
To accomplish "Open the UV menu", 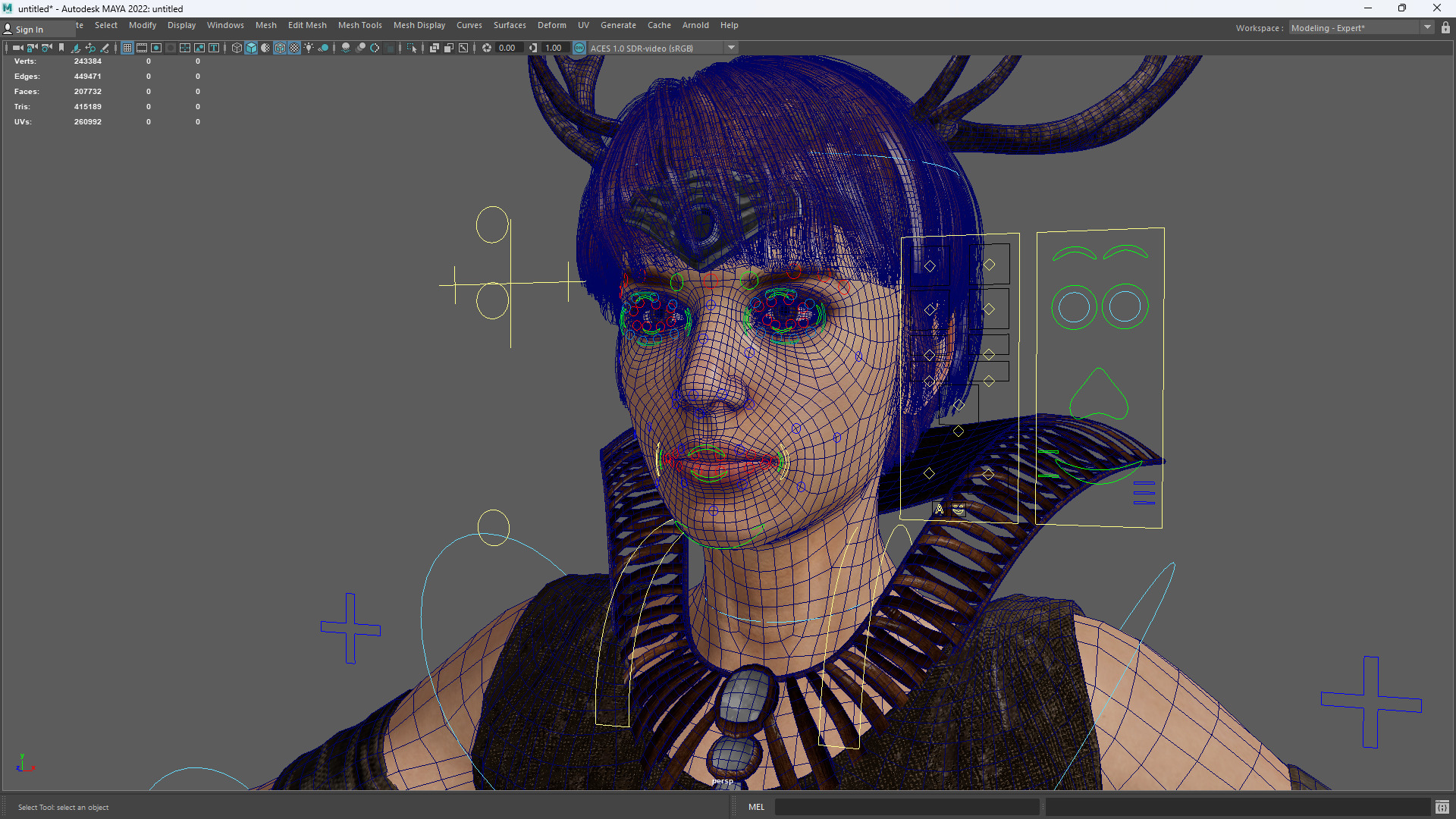I will pos(583,25).
